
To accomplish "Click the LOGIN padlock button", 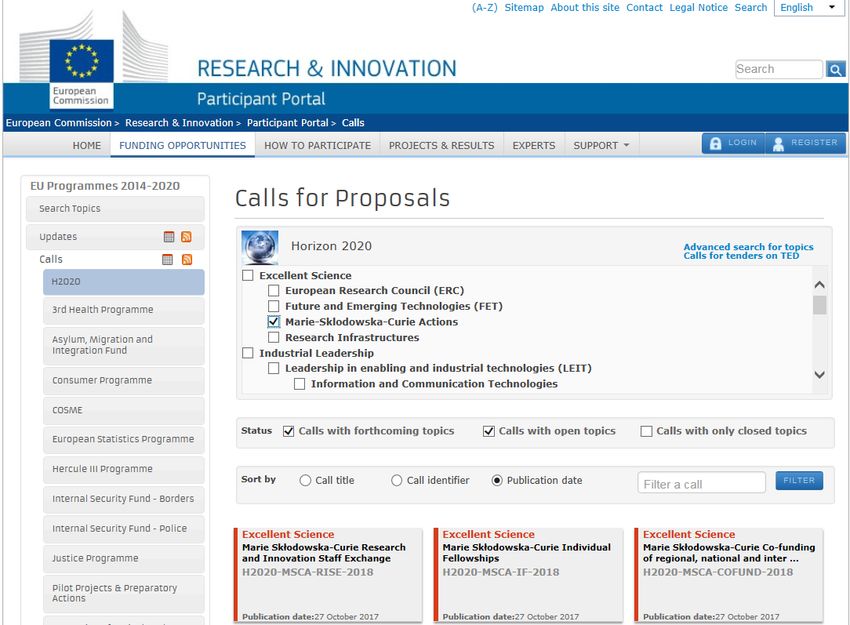I will click(733, 143).
